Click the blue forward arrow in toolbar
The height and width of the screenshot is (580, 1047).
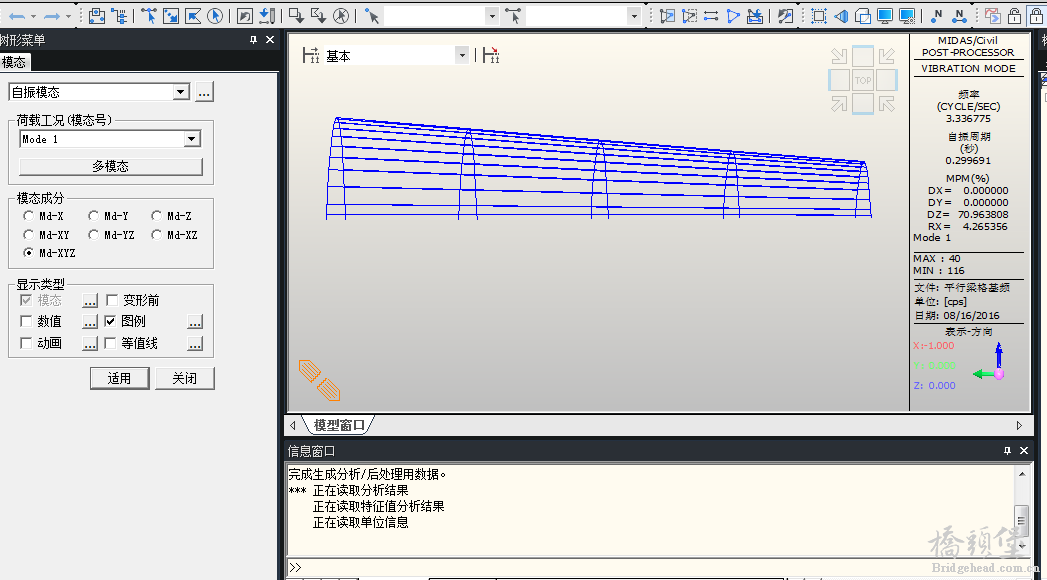tap(51, 16)
